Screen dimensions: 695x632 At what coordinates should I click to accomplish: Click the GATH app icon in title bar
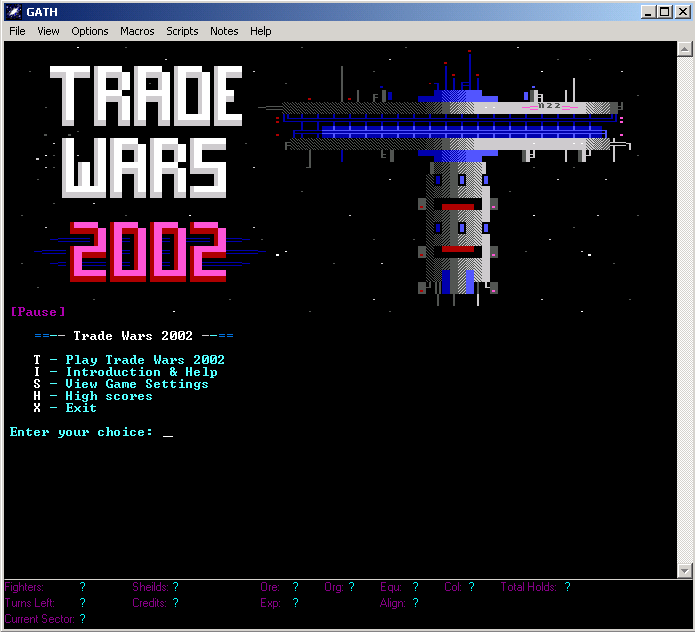point(13,12)
